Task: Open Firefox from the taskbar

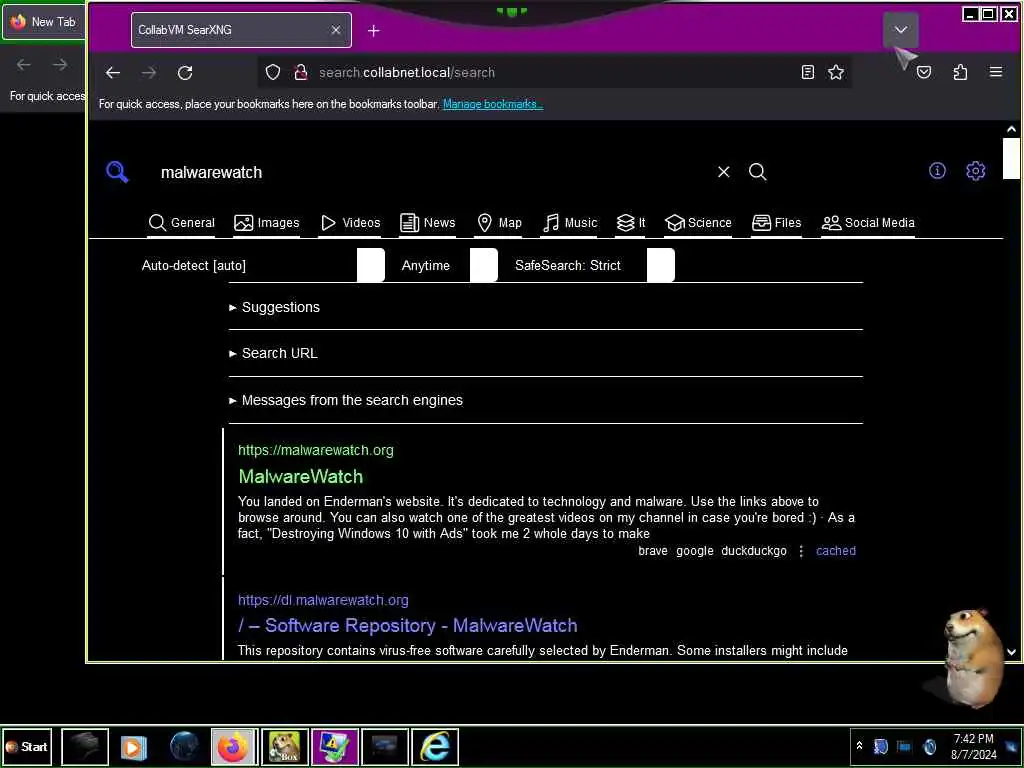Action: (x=233, y=746)
